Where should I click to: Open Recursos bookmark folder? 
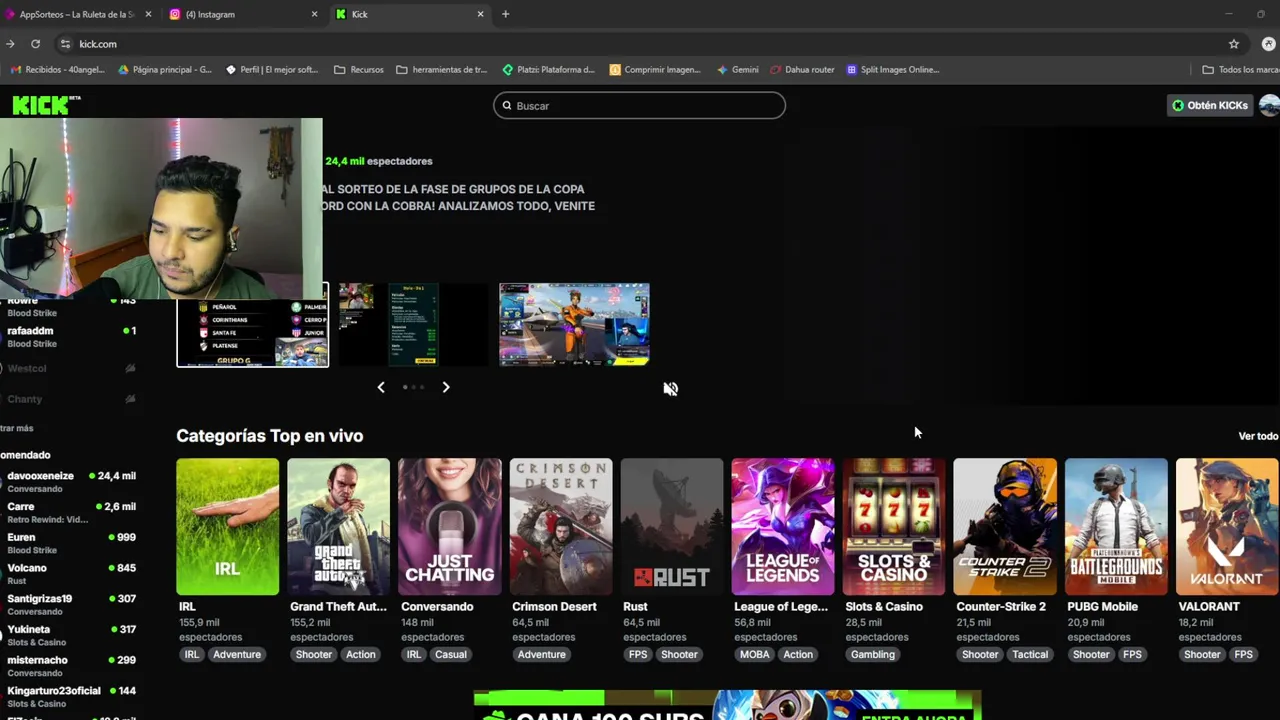pyautogui.click(x=358, y=70)
